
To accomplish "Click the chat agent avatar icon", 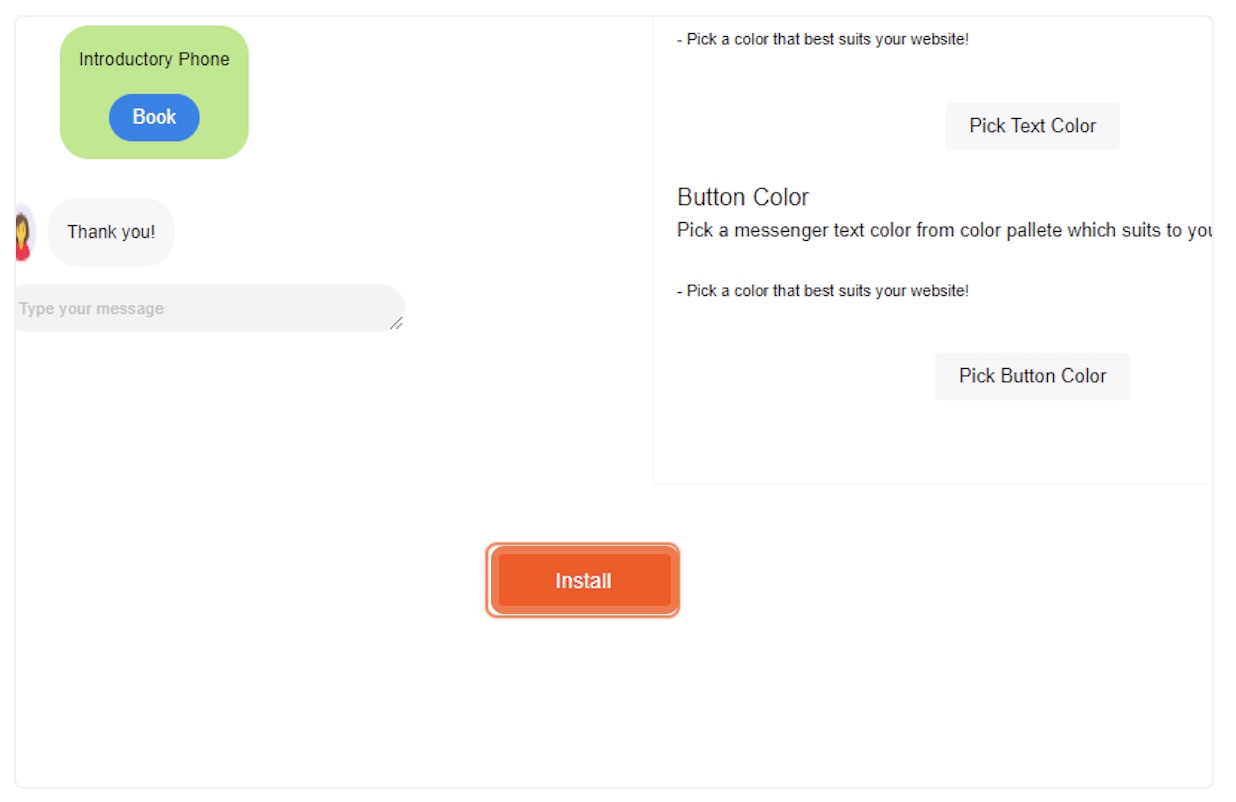I will (x=24, y=232).
